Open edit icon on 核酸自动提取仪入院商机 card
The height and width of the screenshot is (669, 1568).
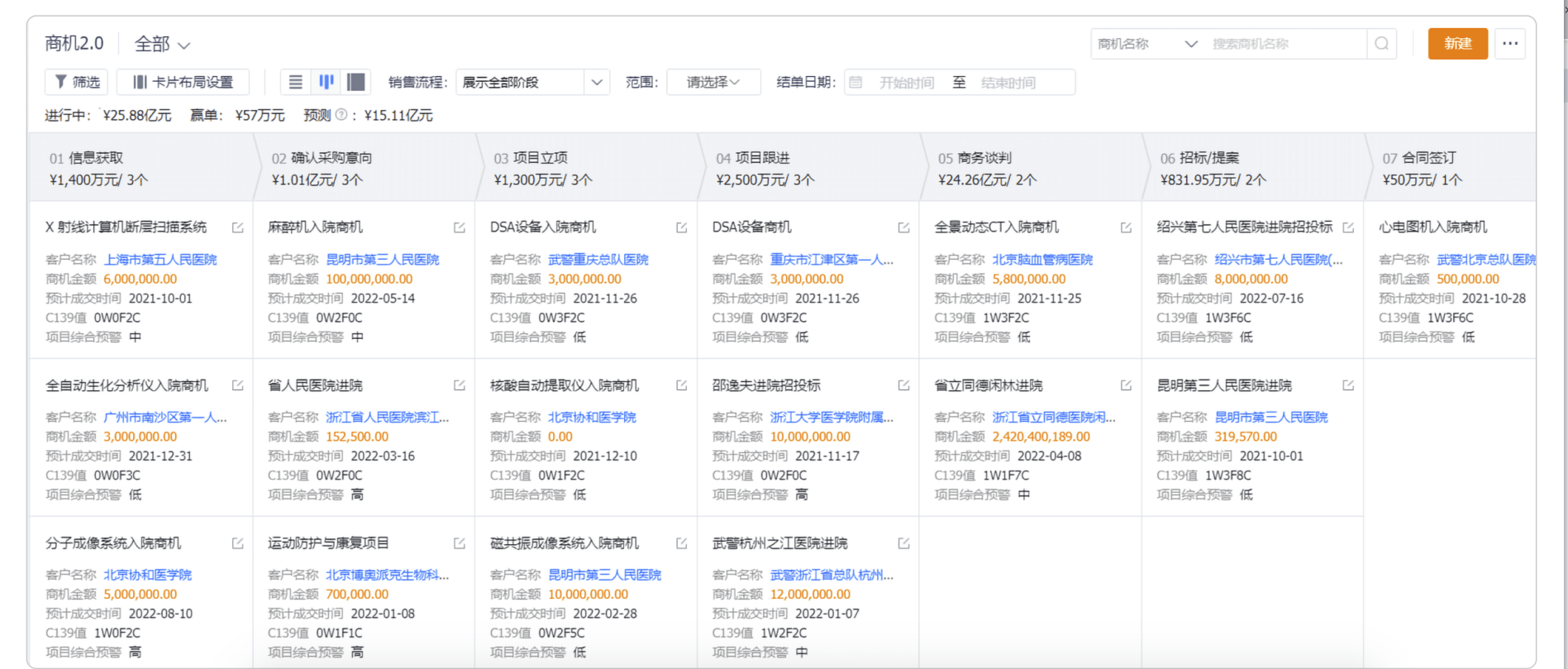click(682, 385)
